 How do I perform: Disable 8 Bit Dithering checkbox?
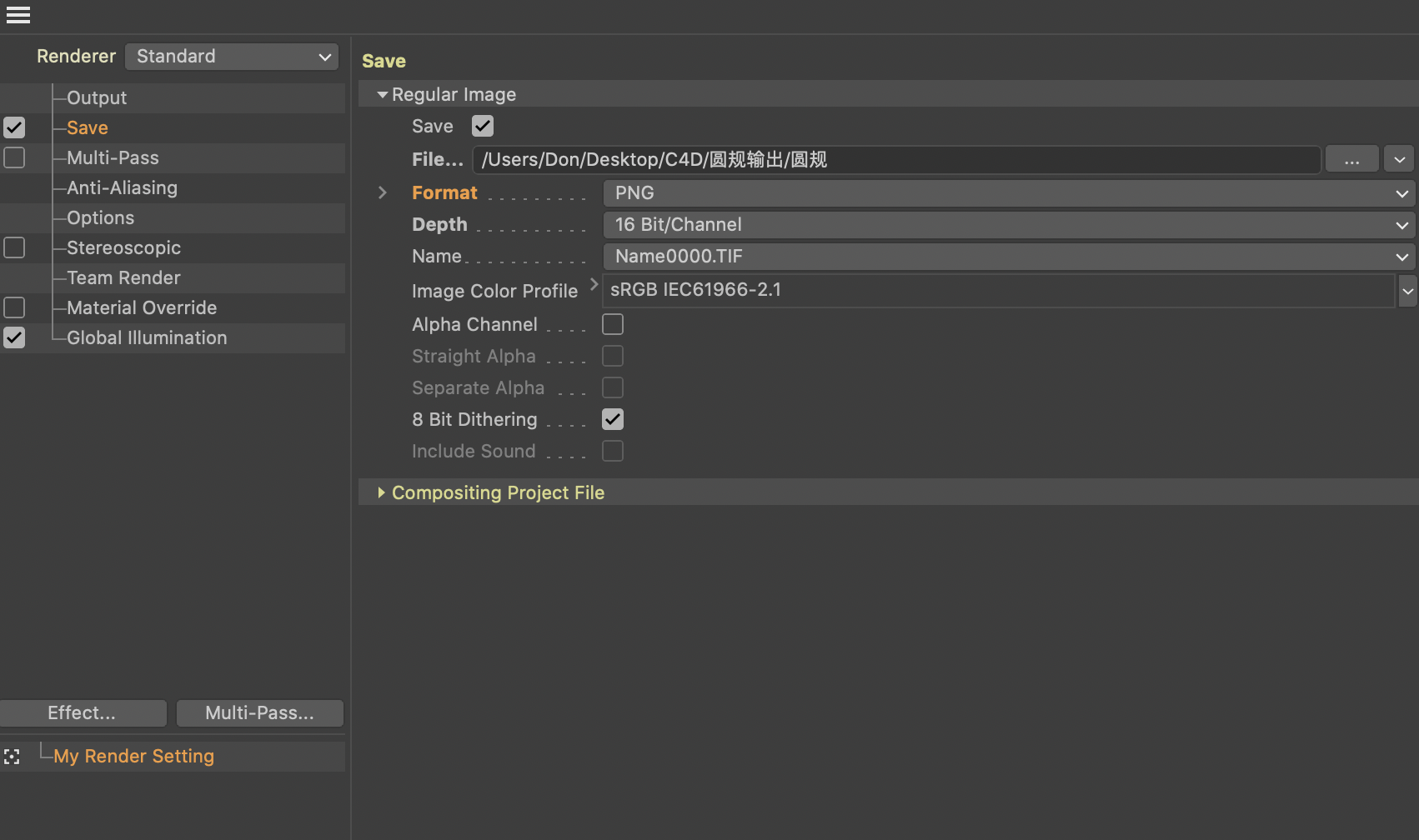point(613,419)
